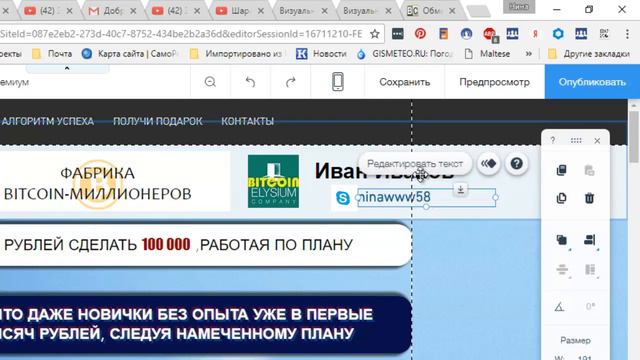Select the АЛГОРИТМ УСПЕХА menu item
640x360 pixels.
coord(48,121)
